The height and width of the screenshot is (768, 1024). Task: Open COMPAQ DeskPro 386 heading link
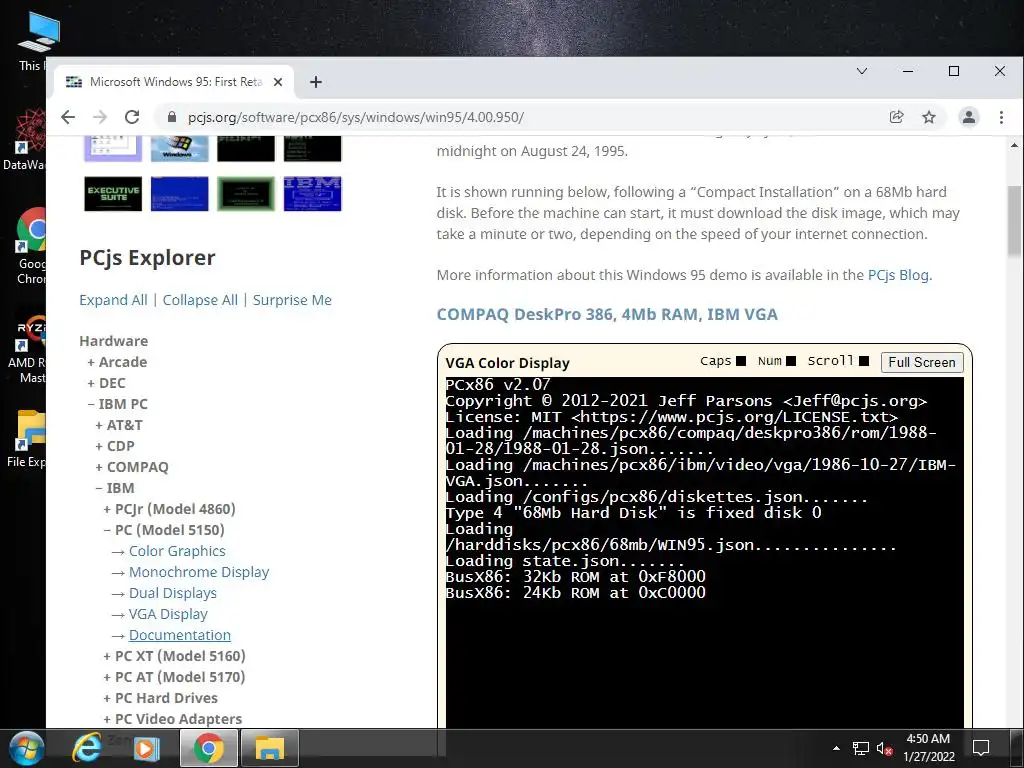(607, 314)
